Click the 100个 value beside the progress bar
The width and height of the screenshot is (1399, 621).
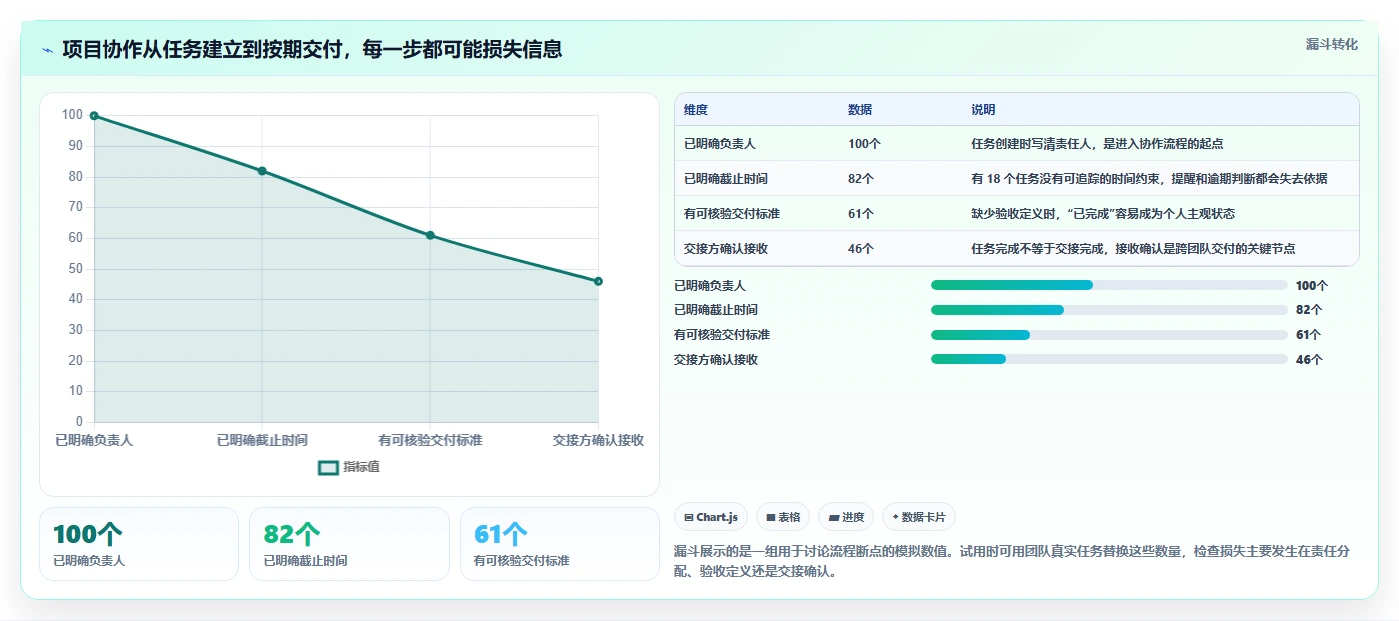click(x=1312, y=286)
